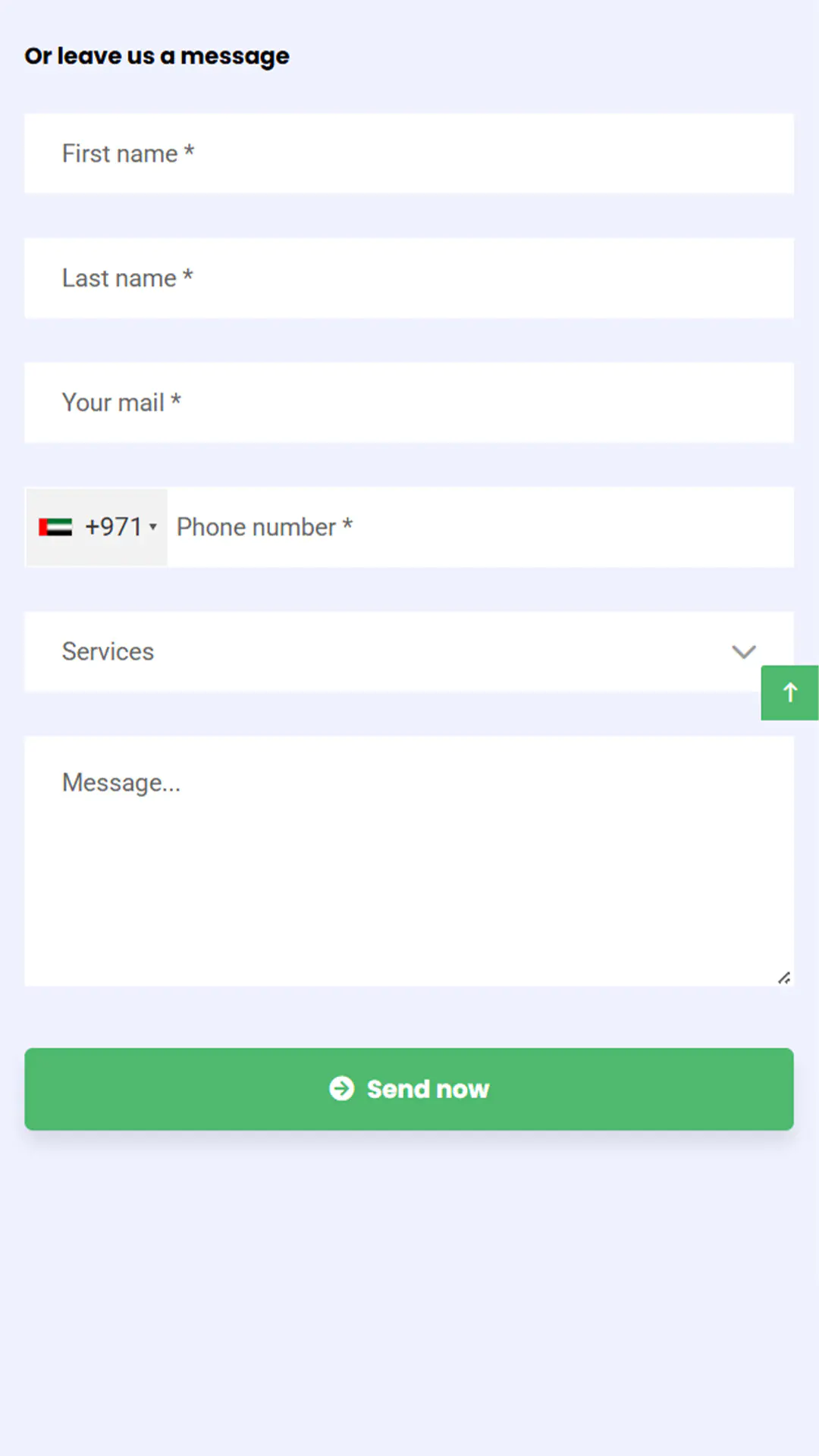
Task: Open the +971 country code selector
Action: [x=97, y=527]
